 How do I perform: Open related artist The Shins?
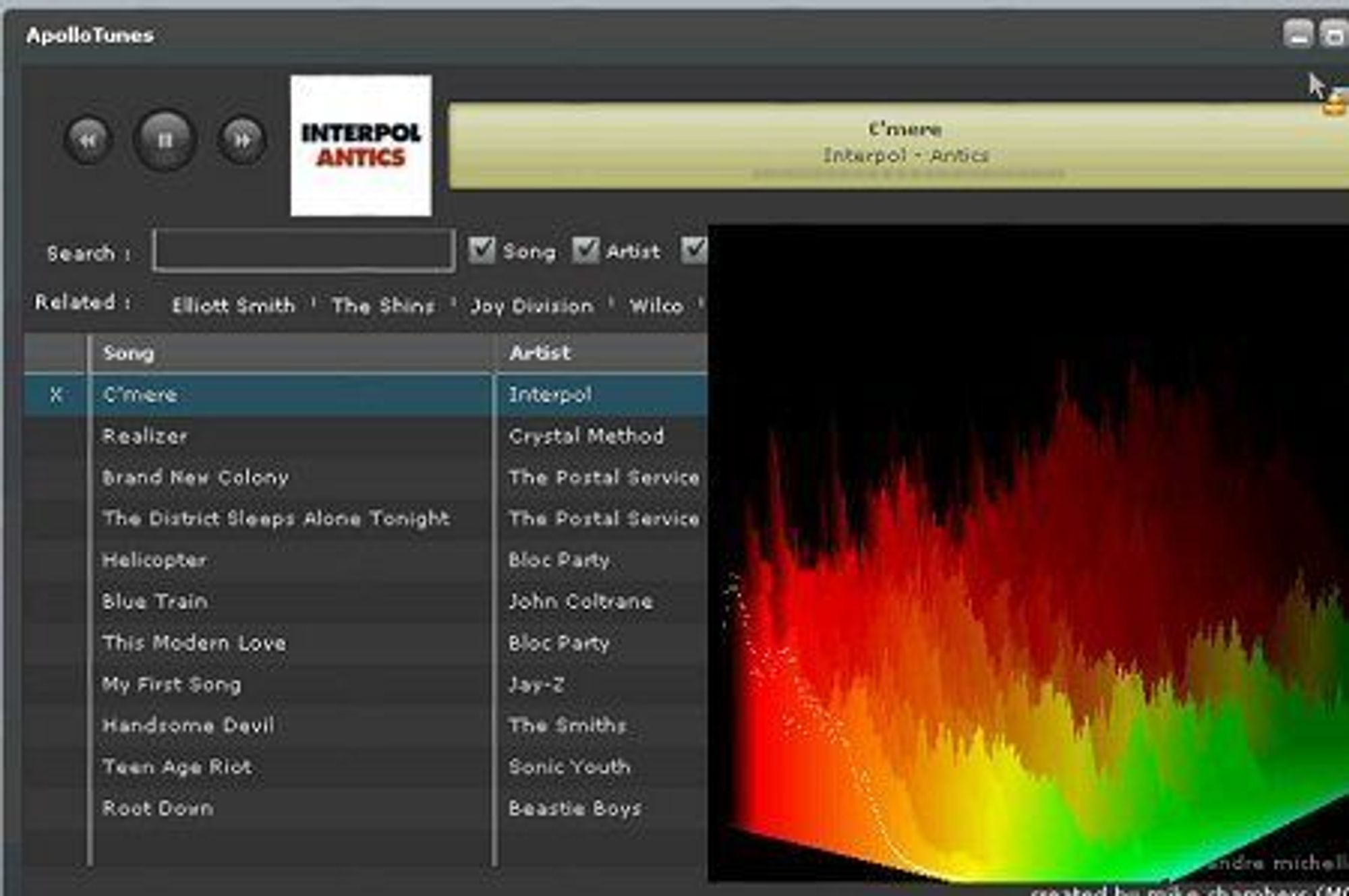pos(382,306)
